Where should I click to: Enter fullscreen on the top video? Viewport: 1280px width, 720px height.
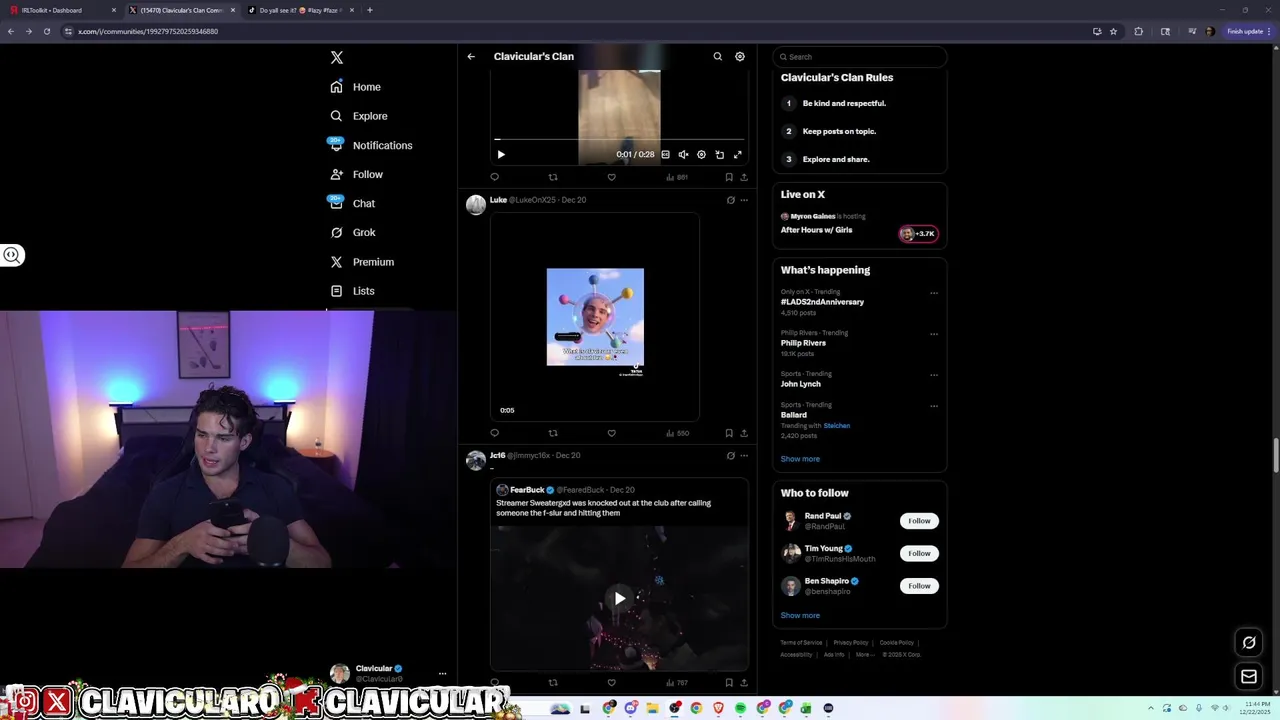(738, 155)
